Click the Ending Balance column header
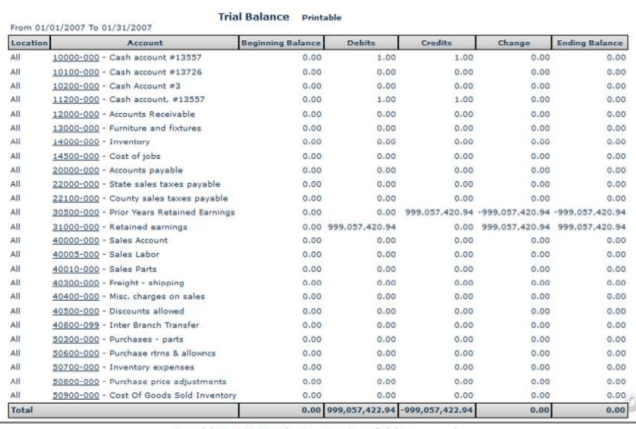The width and height of the screenshot is (636, 429). [x=590, y=44]
